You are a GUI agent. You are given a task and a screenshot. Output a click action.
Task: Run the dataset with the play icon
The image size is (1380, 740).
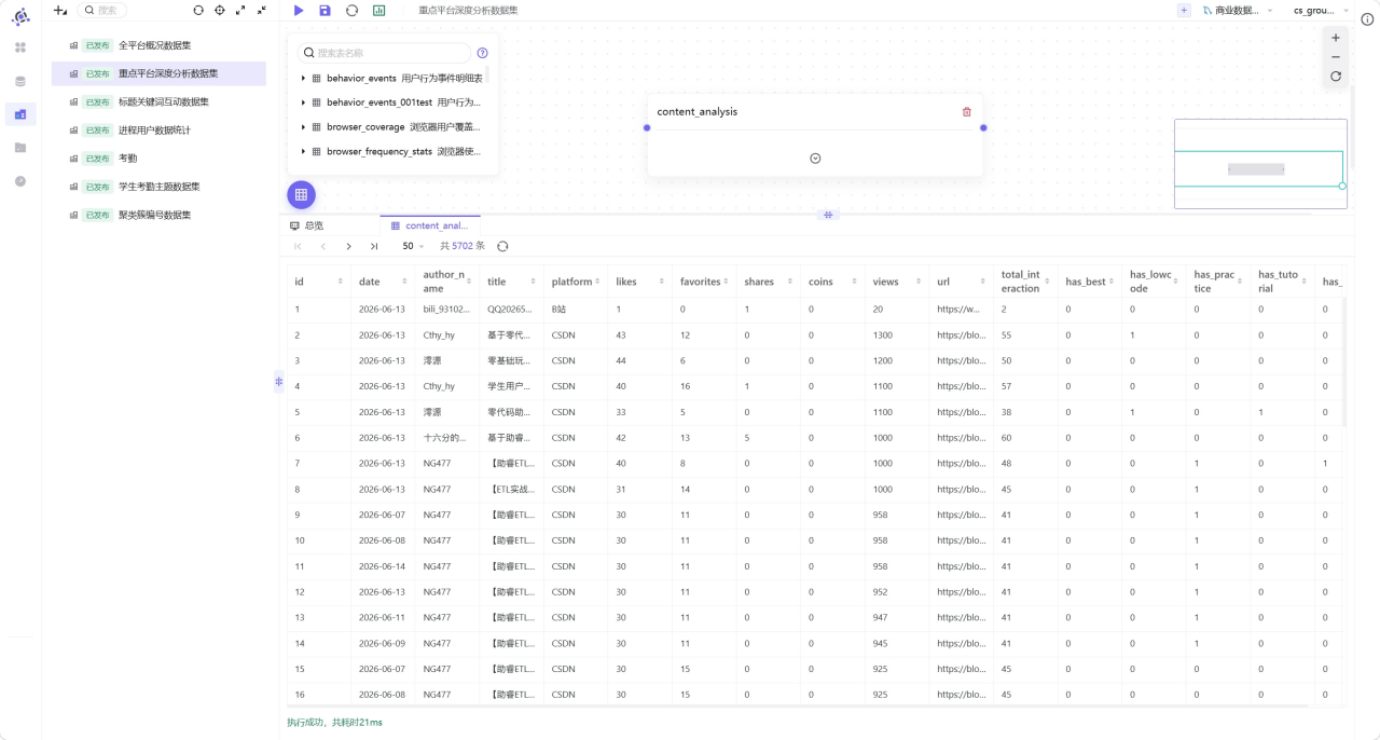[298, 10]
